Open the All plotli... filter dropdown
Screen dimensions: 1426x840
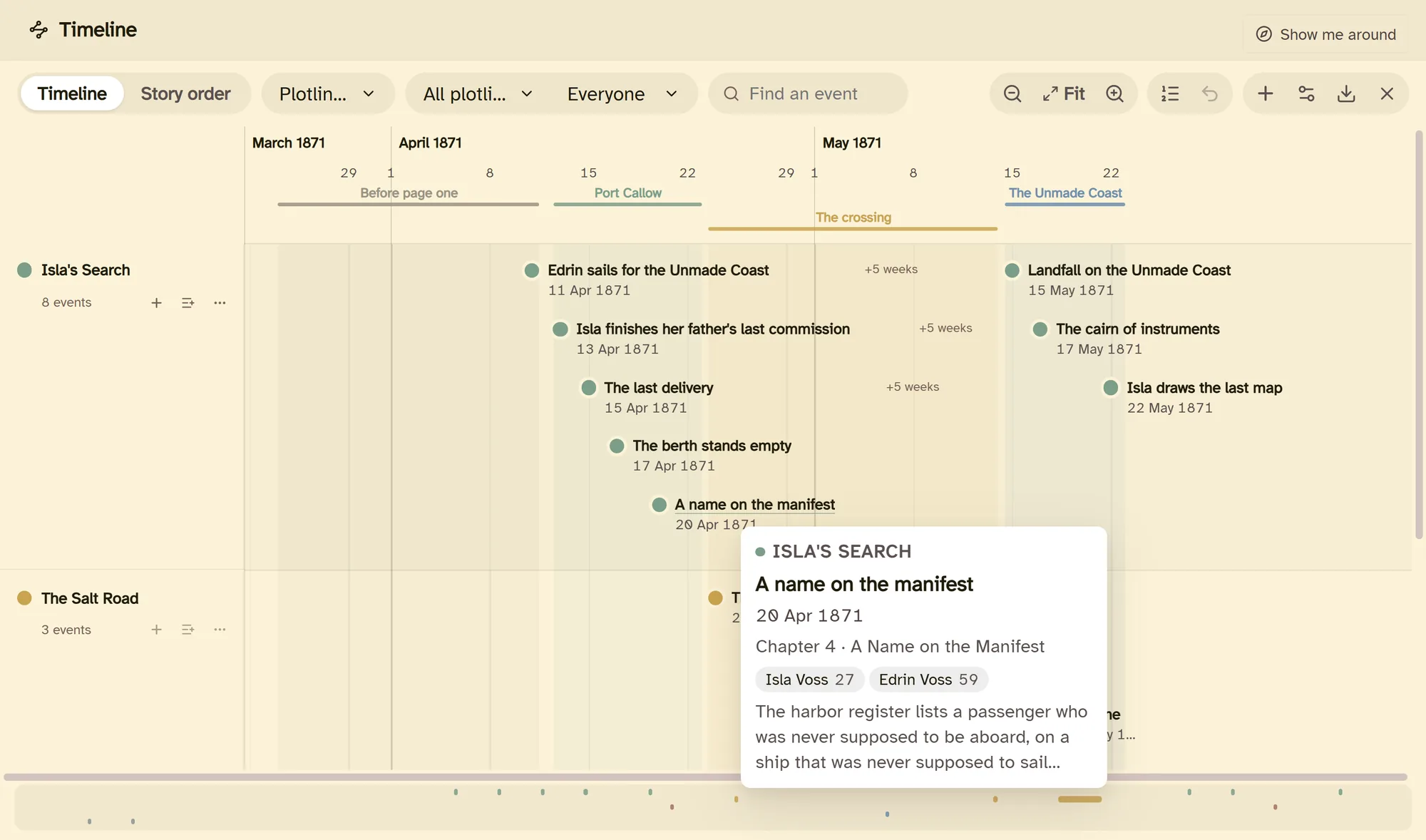click(x=478, y=93)
